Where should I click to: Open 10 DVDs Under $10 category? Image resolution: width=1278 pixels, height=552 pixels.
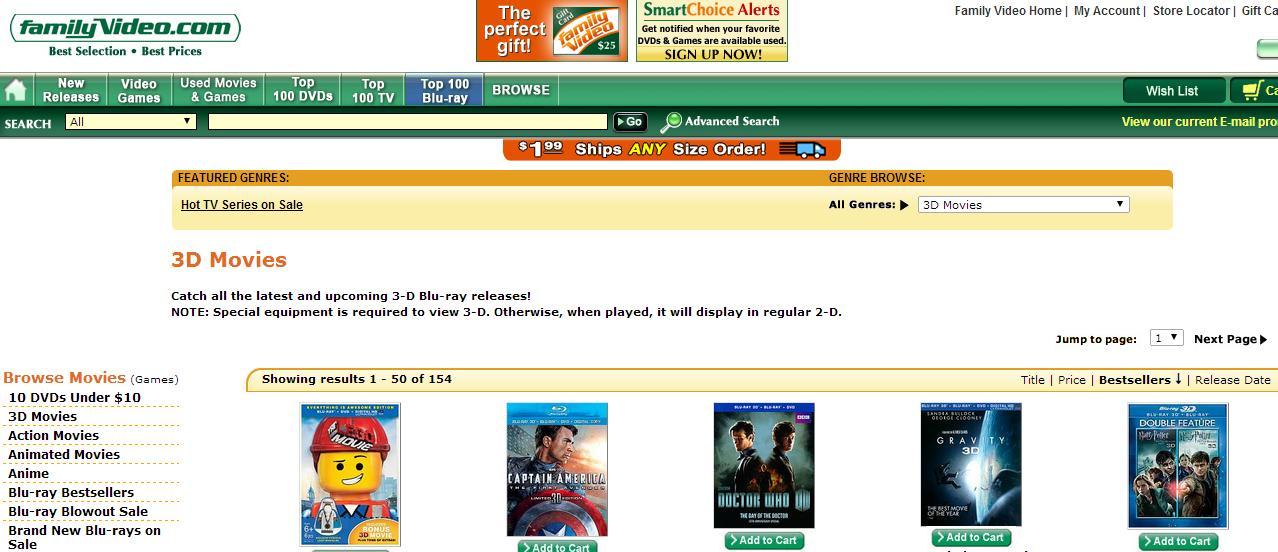(x=75, y=397)
